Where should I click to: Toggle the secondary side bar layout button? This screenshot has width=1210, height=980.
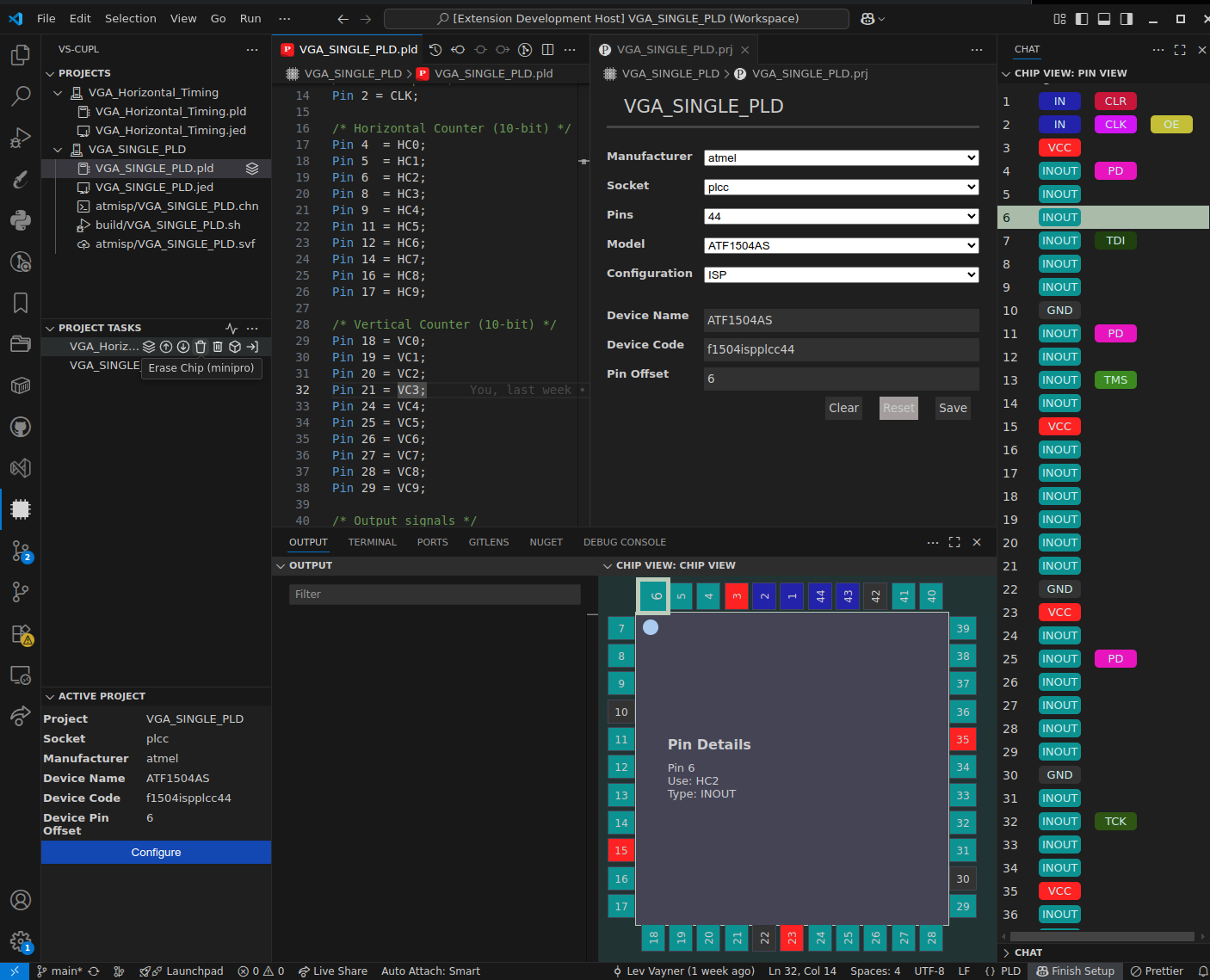click(1127, 19)
